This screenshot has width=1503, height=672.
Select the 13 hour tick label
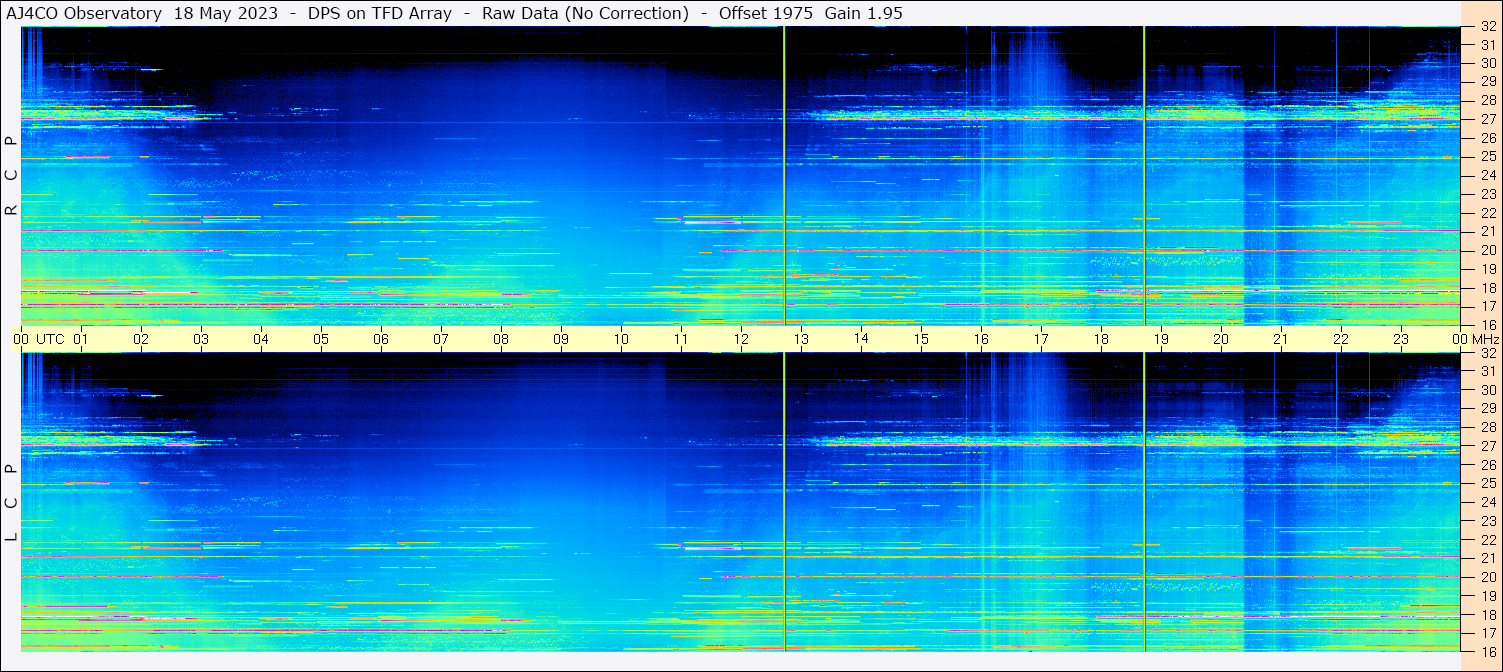pos(801,339)
